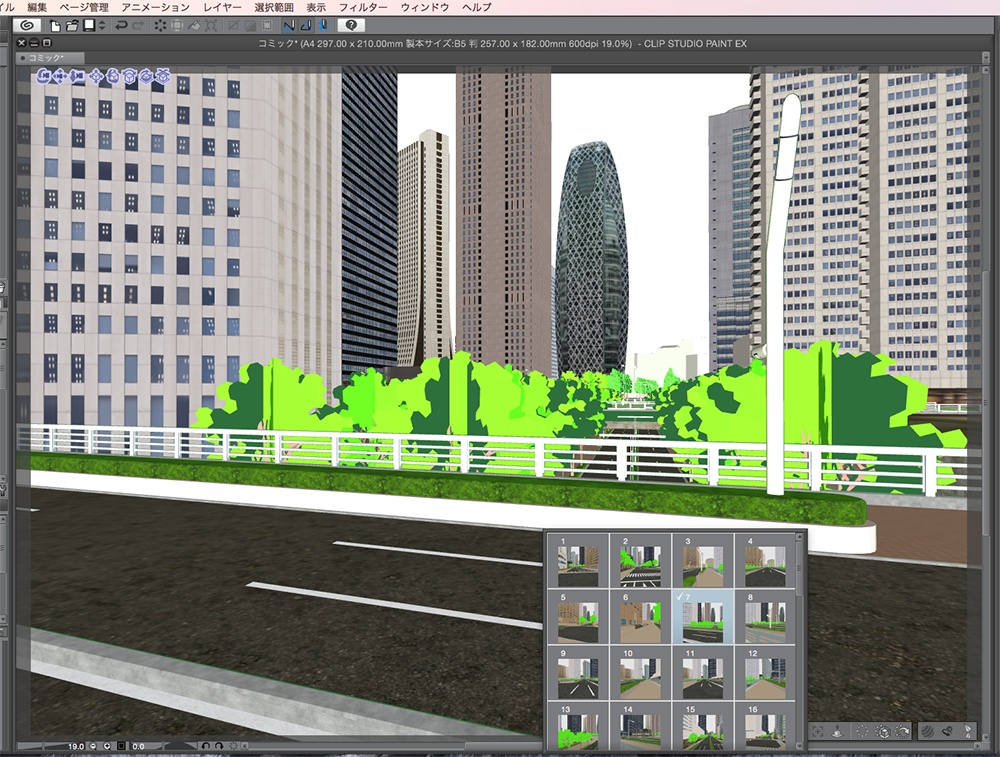The height and width of the screenshot is (757, 1000).
Task: Select camera preset thumbnail 3
Action: pos(702,561)
